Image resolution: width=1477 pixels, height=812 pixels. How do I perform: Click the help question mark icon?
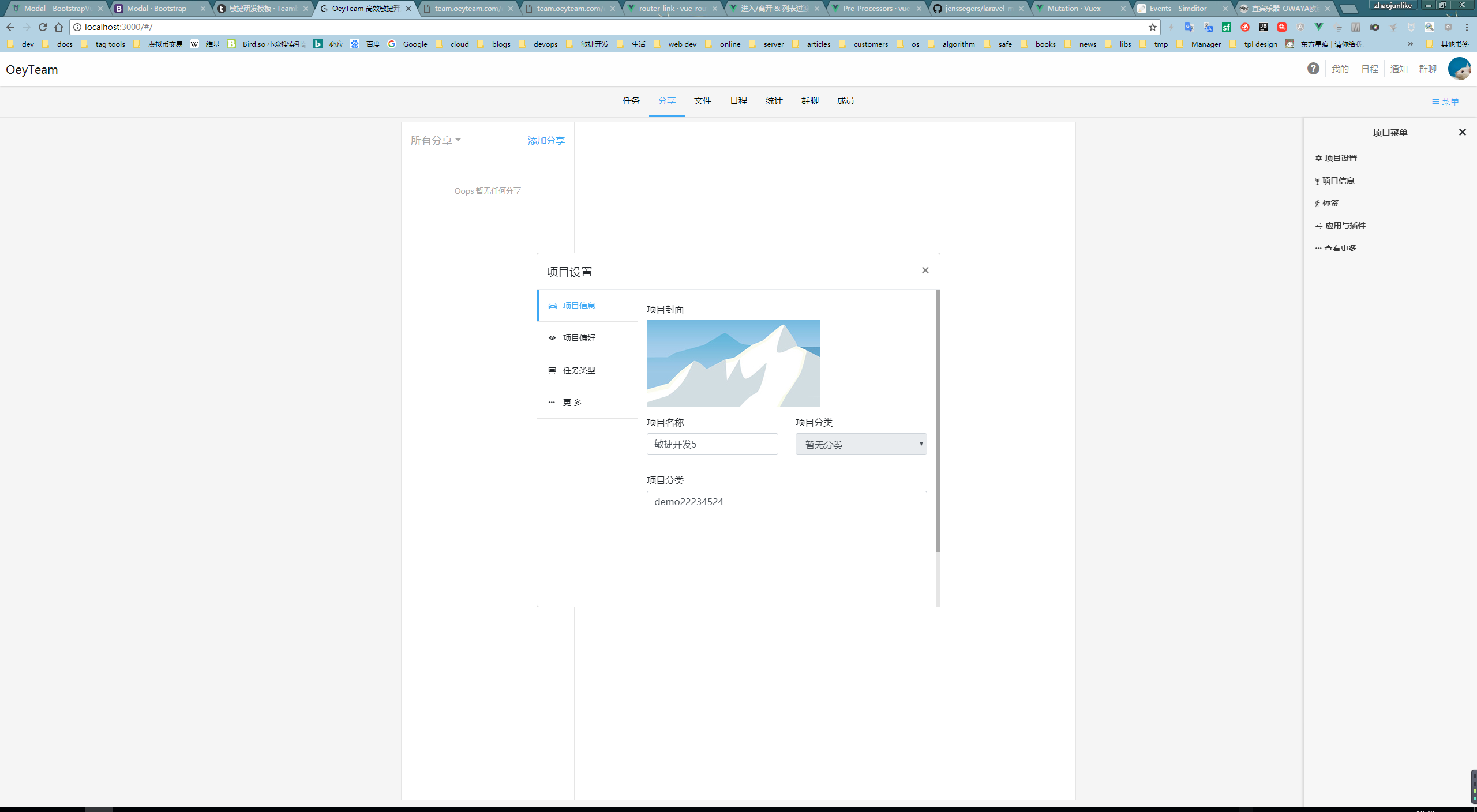click(x=1313, y=69)
